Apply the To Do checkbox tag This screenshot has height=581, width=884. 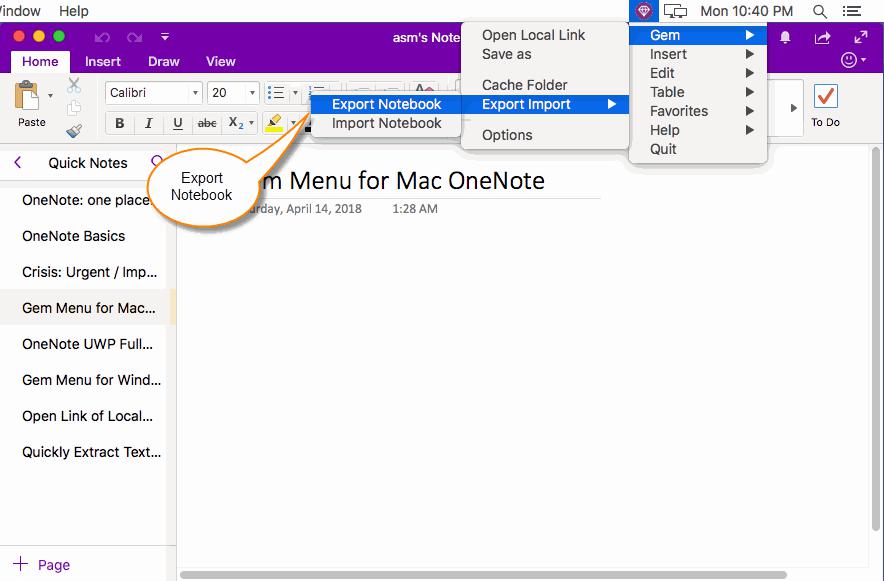[825, 106]
